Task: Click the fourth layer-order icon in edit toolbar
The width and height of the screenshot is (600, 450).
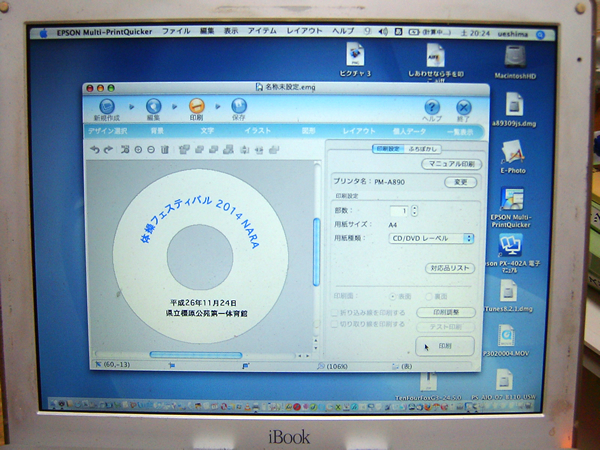Action: (228, 150)
